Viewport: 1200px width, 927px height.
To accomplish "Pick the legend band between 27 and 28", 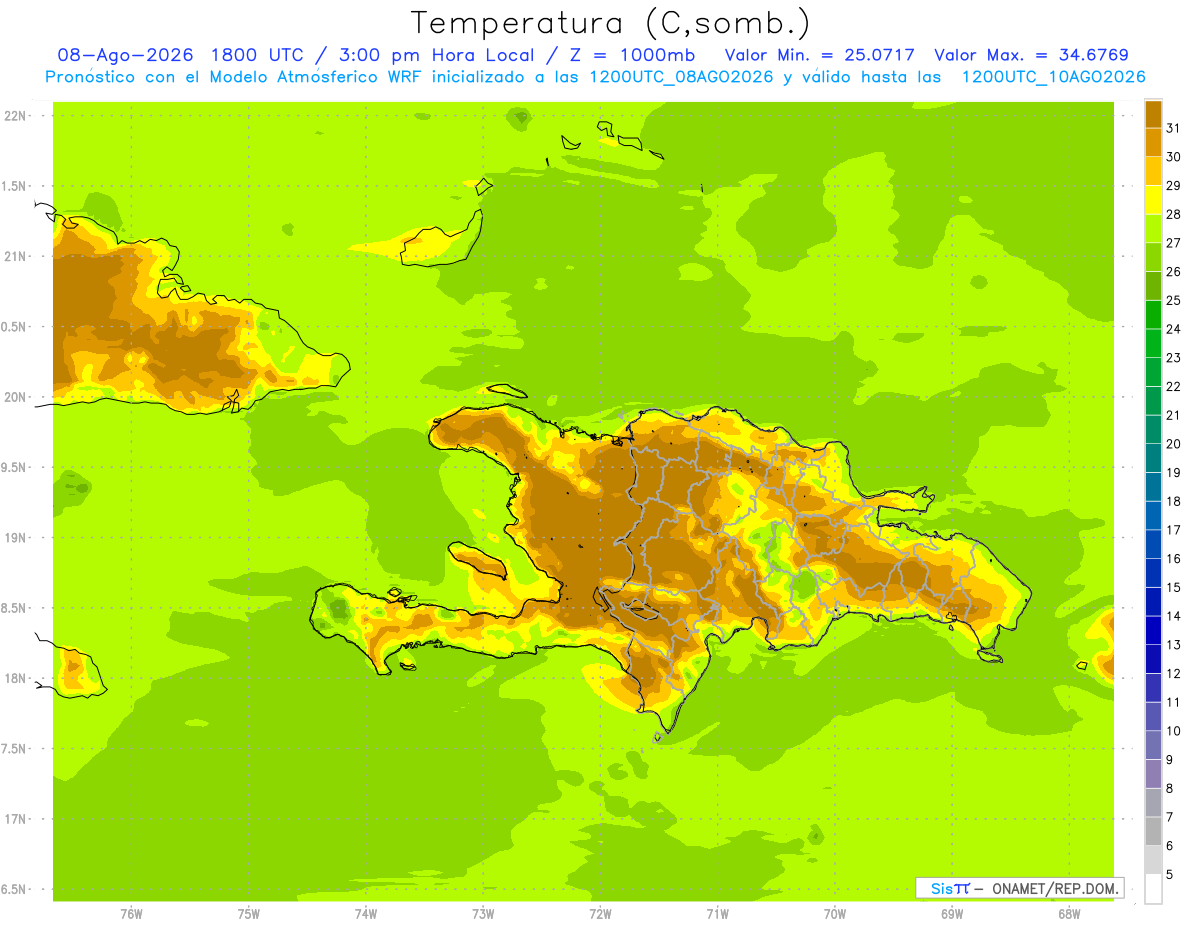I will pyautogui.click(x=1153, y=229).
